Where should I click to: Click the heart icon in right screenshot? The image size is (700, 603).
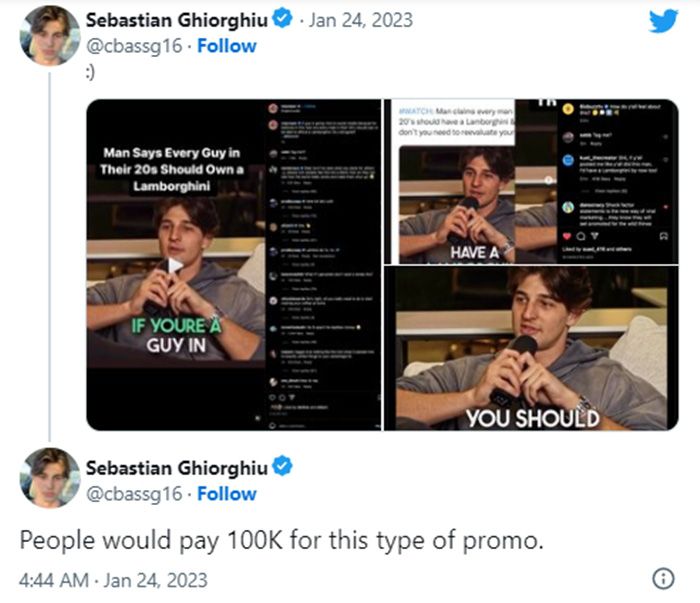[x=567, y=236]
